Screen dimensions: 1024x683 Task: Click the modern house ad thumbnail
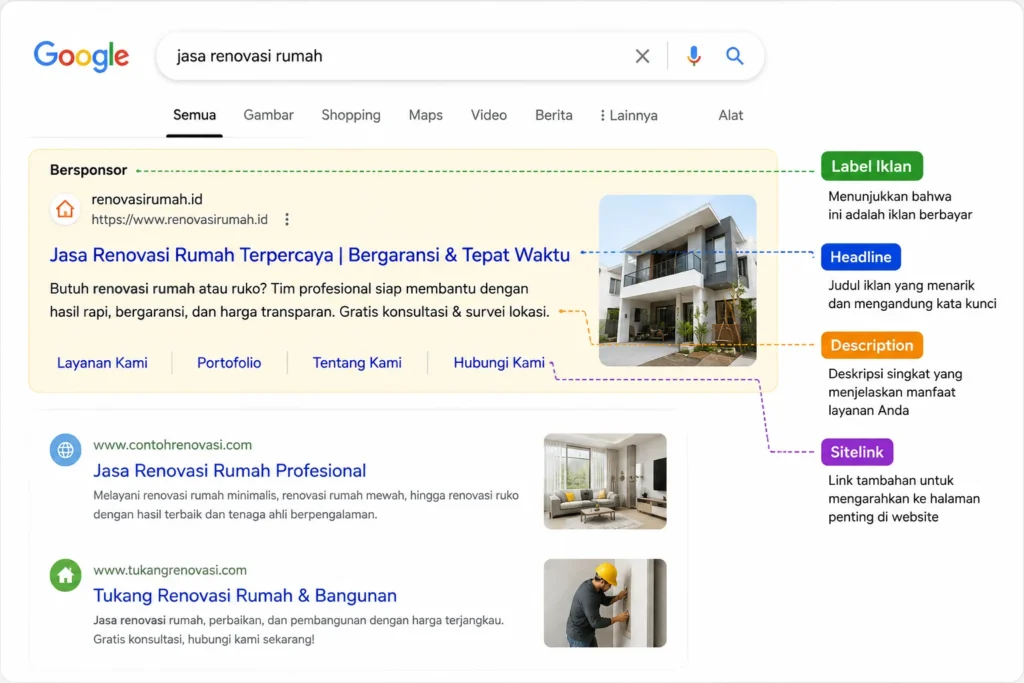tap(677, 280)
